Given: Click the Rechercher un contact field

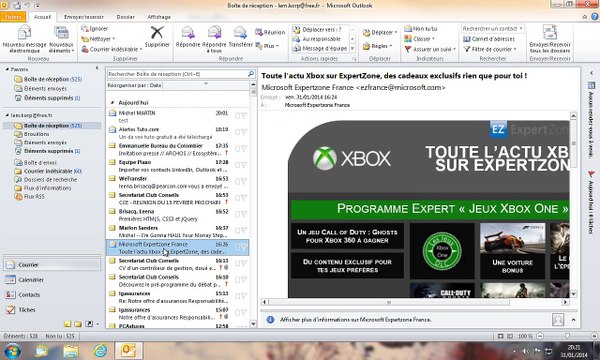Looking at the screenshot, I should point(492,29).
